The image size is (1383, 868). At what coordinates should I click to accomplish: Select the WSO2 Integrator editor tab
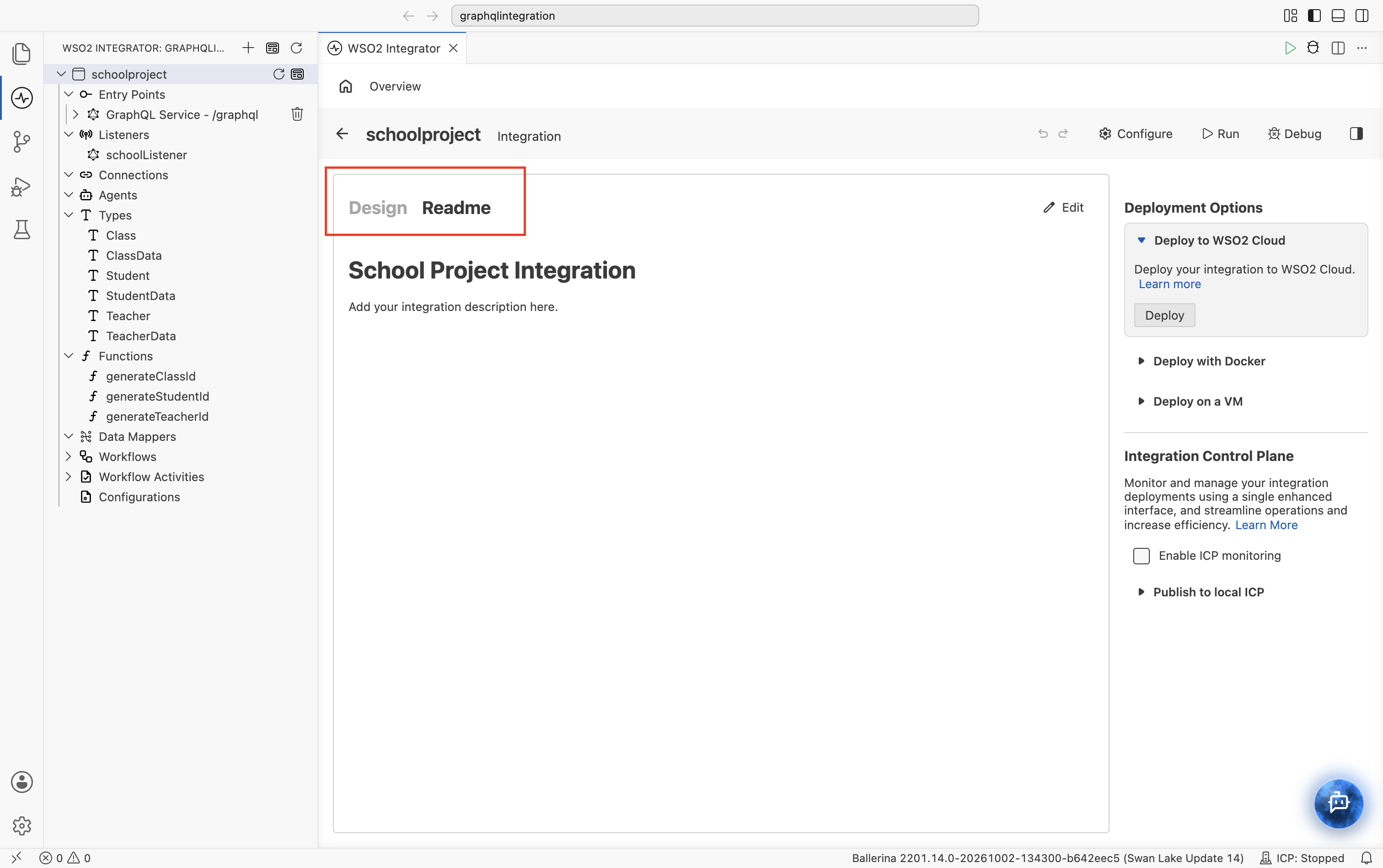pos(392,48)
